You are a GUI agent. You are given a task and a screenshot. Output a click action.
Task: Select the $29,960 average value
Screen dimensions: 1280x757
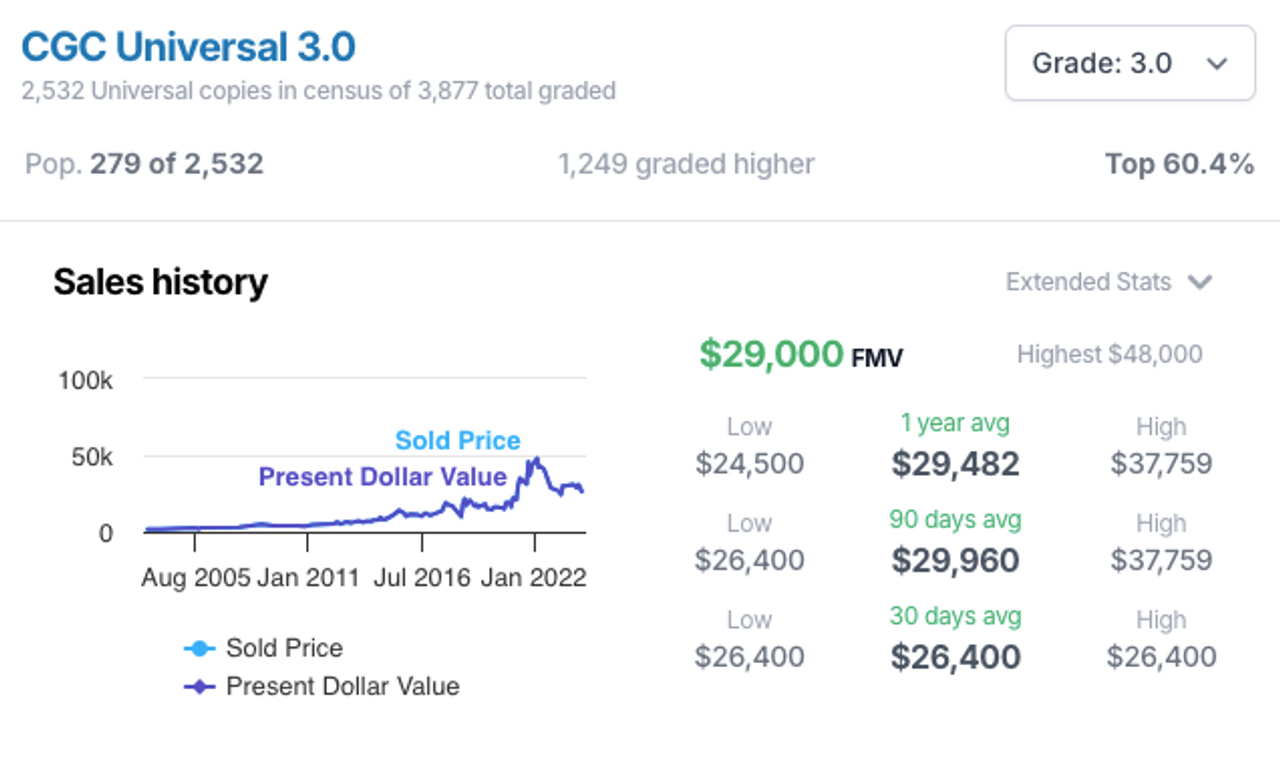955,560
